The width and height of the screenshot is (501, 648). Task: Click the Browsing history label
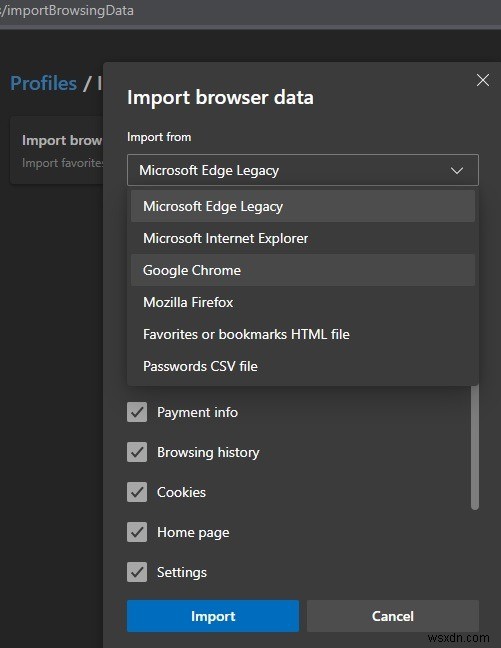(208, 453)
